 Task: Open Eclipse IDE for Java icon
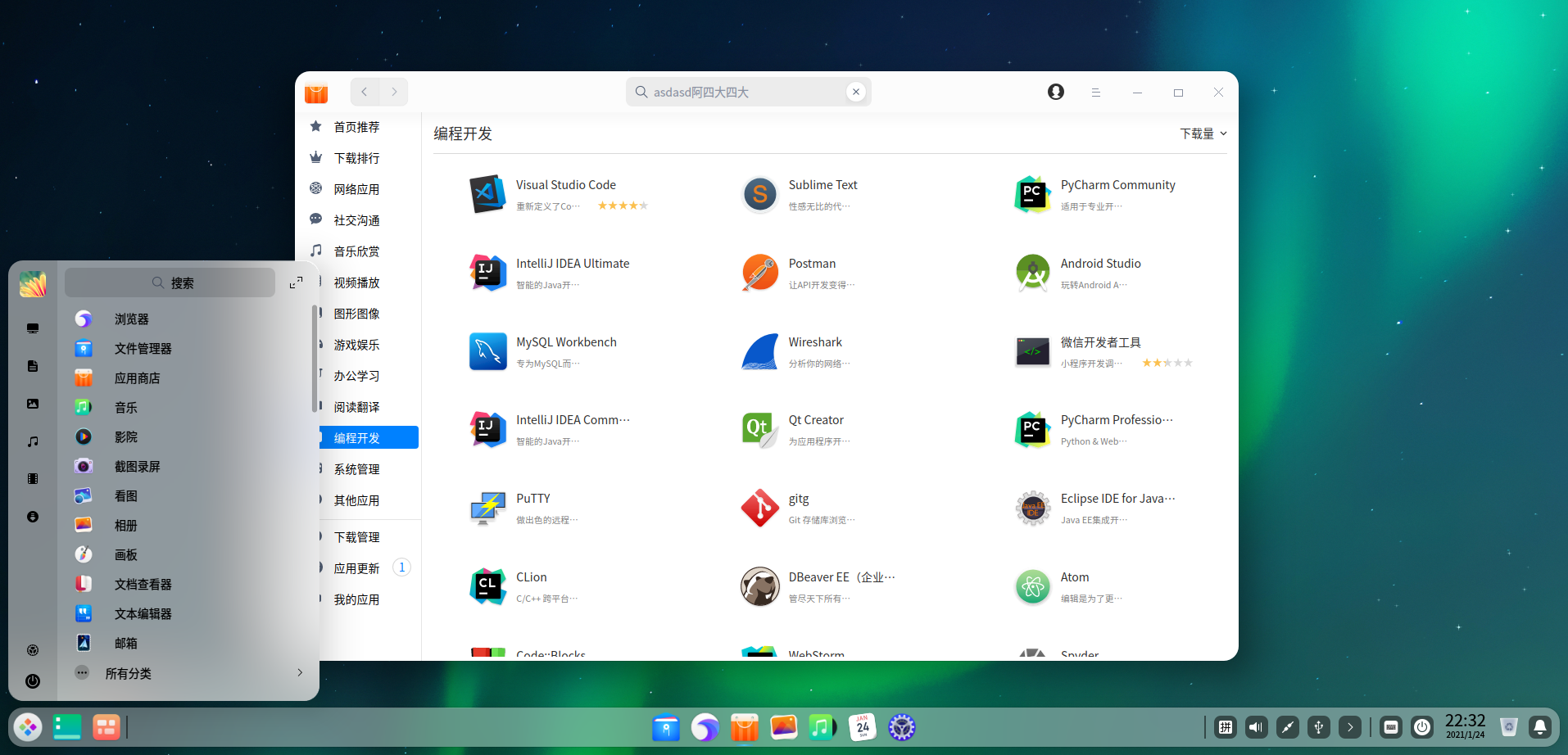point(1032,508)
